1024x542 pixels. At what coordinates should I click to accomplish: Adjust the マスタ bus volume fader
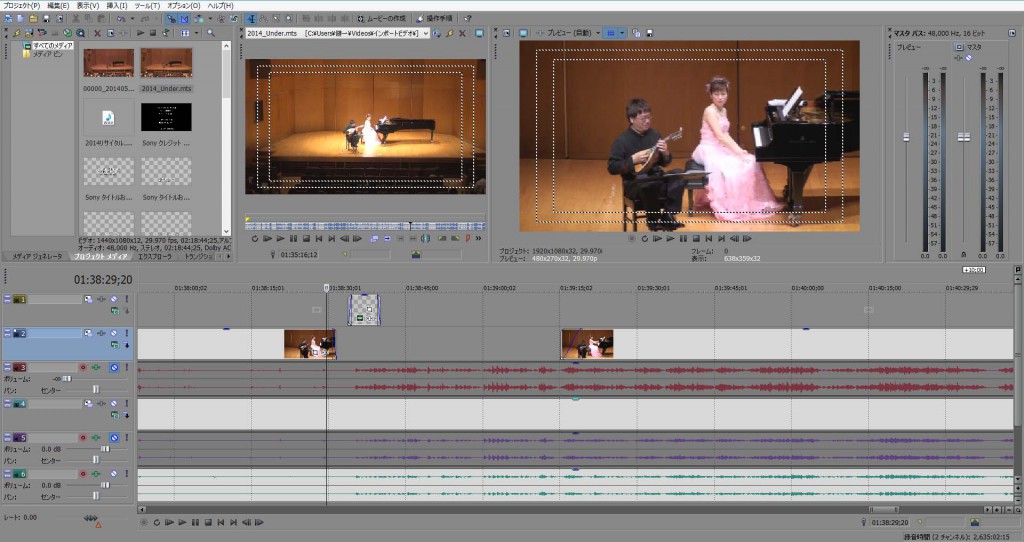[963, 137]
